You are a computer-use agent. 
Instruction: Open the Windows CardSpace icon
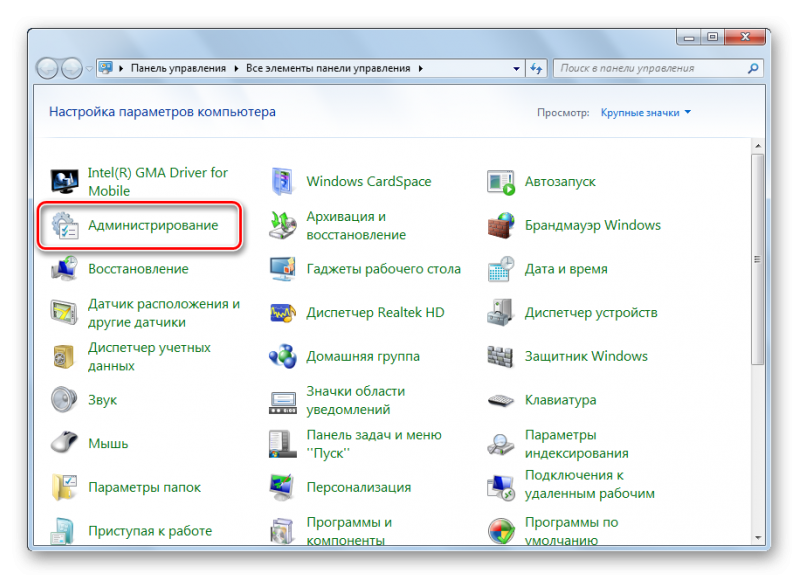pos(283,181)
